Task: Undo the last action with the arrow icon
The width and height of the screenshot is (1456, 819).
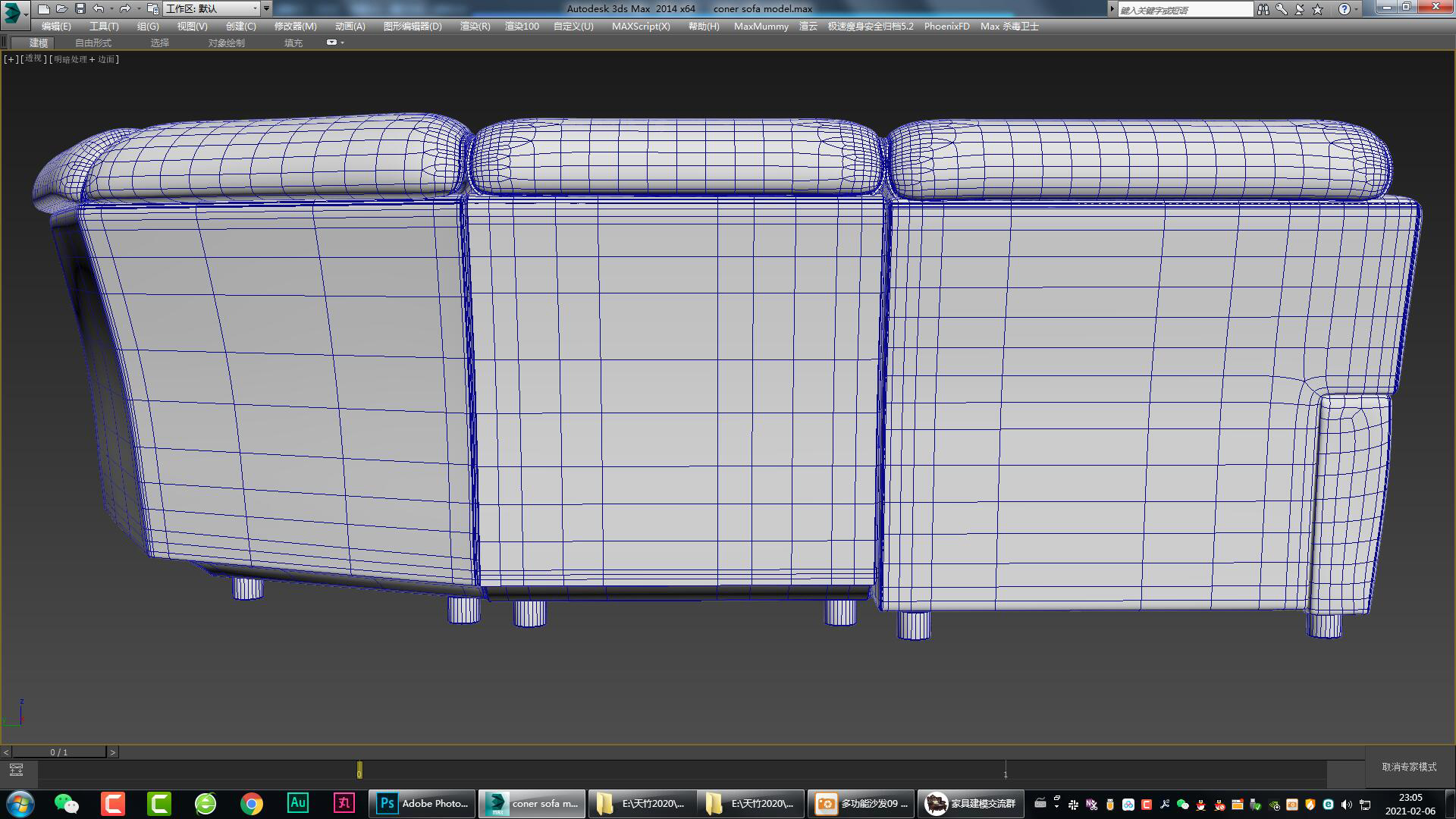Action: (99, 9)
